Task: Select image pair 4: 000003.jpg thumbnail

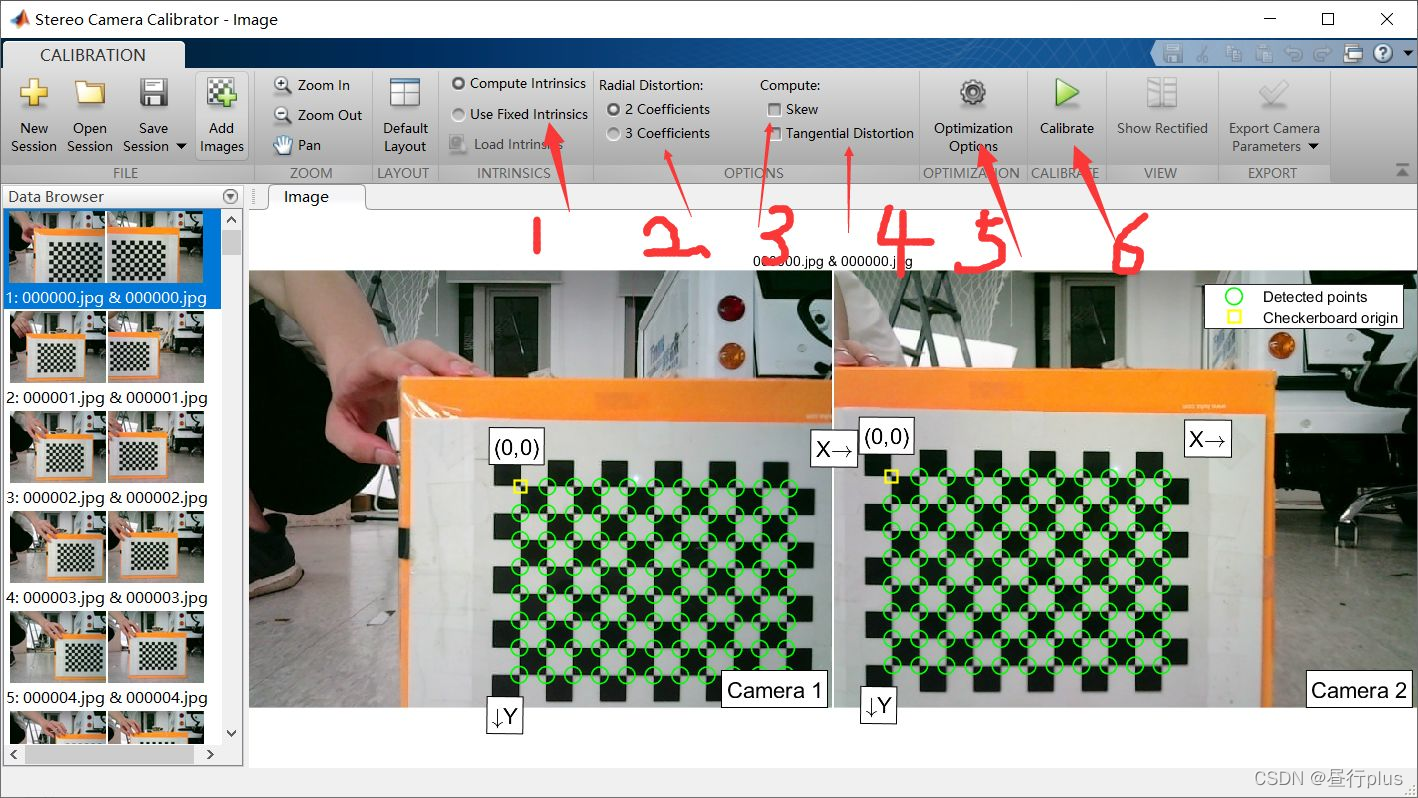Action: pyautogui.click(x=107, y=547)
